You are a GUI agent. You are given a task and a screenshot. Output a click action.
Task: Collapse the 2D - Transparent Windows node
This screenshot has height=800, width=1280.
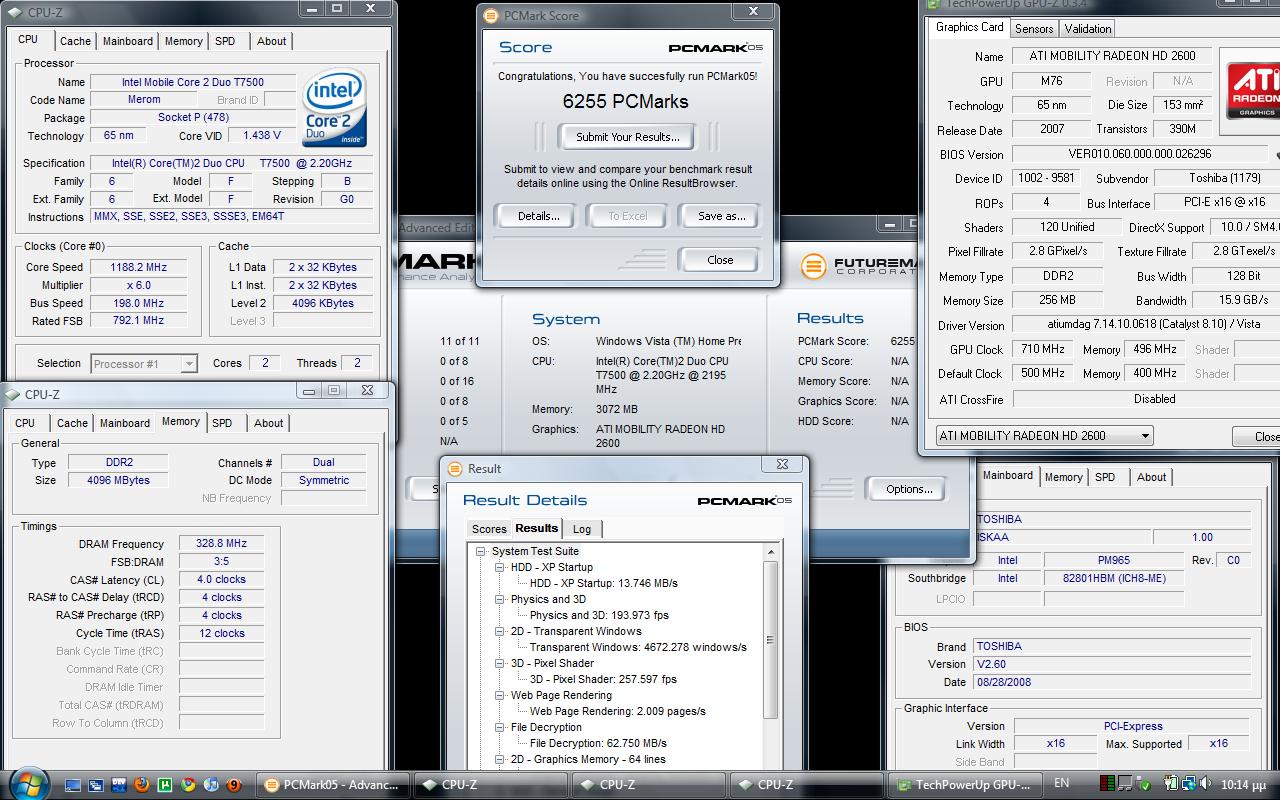500,631
